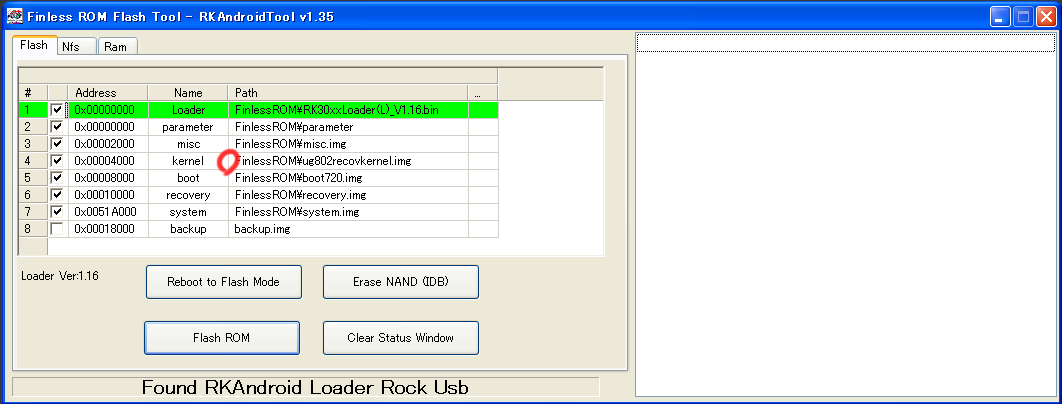Click the # column header
The width and height of the screenshot is (1062, 404).
point(33,93)
